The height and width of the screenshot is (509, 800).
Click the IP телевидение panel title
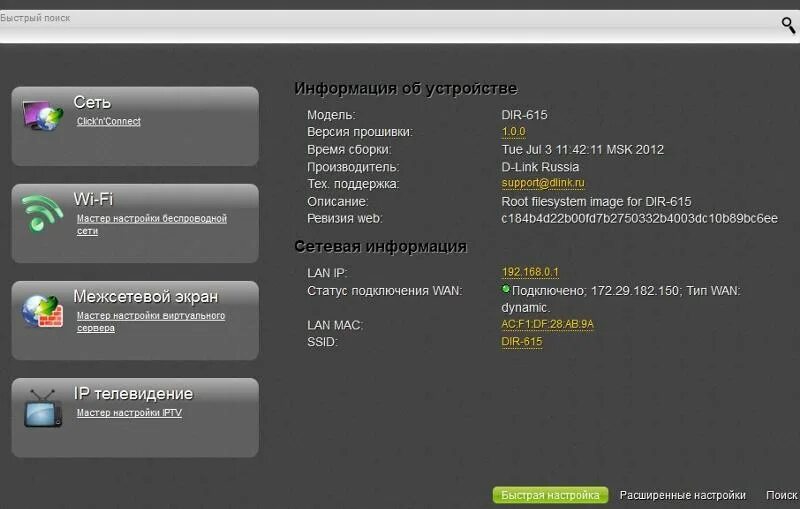point(133,394)
